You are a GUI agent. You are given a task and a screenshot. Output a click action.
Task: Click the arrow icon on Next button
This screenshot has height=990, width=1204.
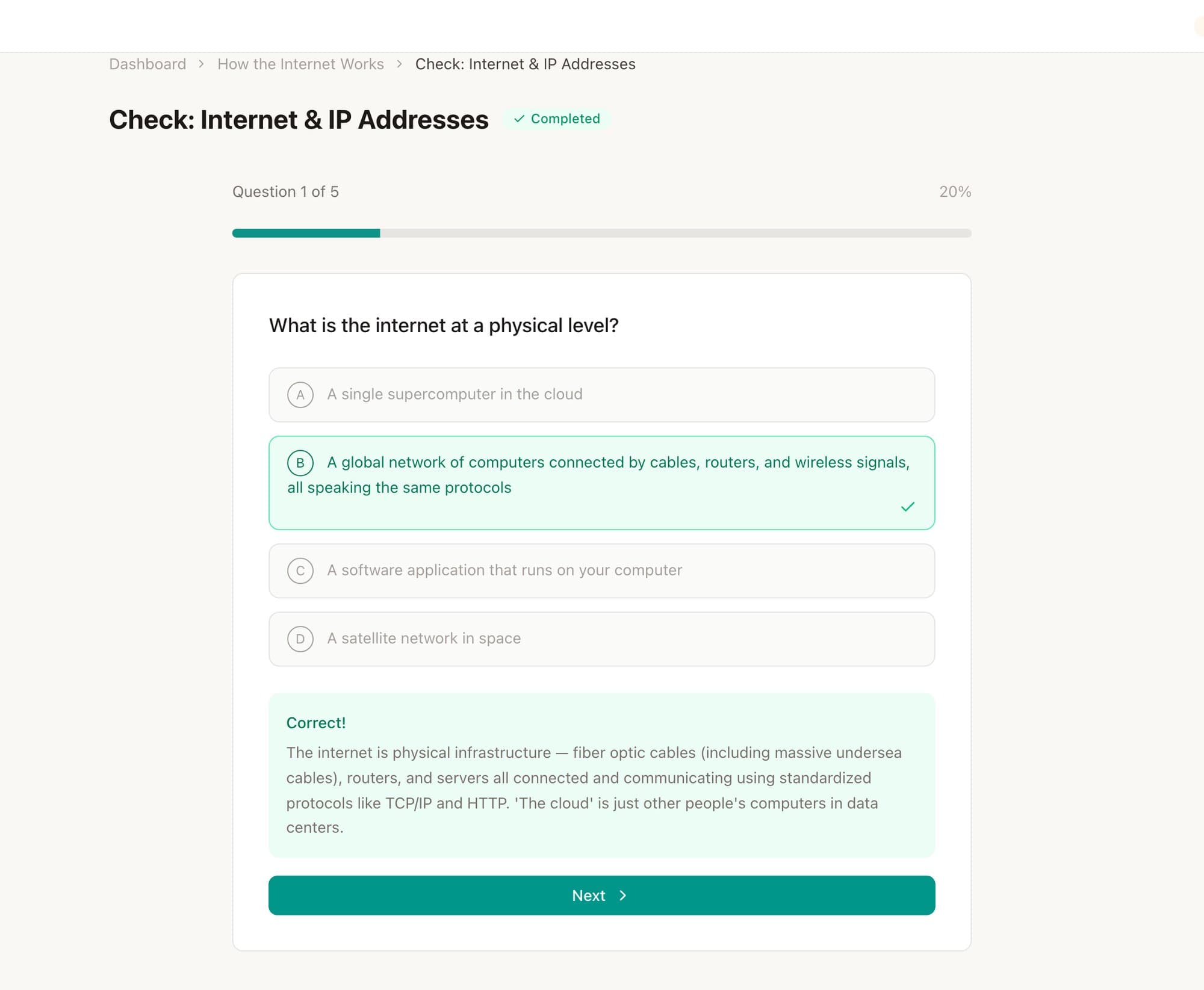pos(622,896)
